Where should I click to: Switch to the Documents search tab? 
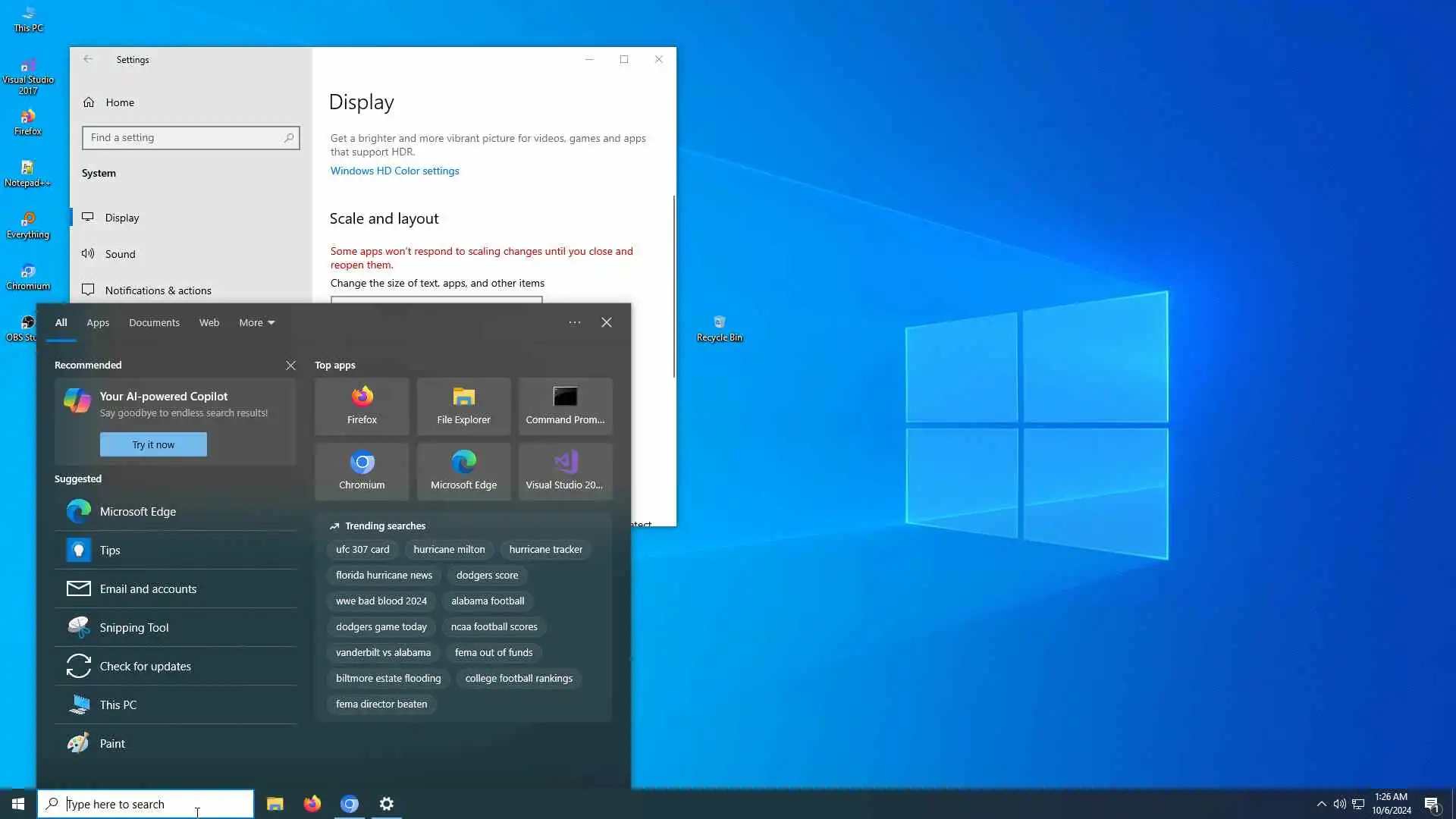coord(154,322)
